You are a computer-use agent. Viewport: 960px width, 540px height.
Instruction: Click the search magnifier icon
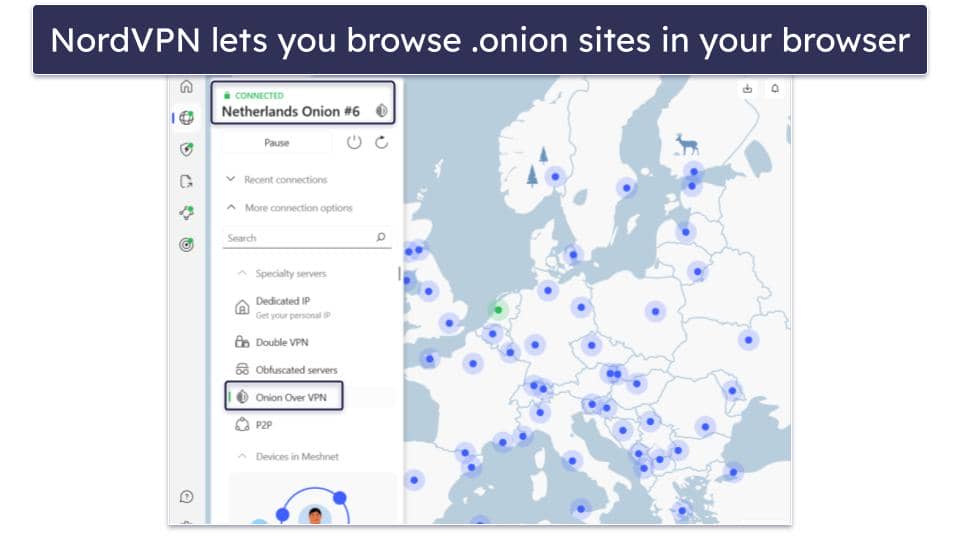[381, 237]
